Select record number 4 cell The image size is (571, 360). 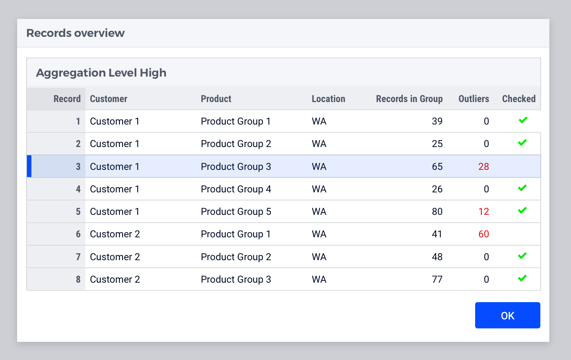pos(56,189)
